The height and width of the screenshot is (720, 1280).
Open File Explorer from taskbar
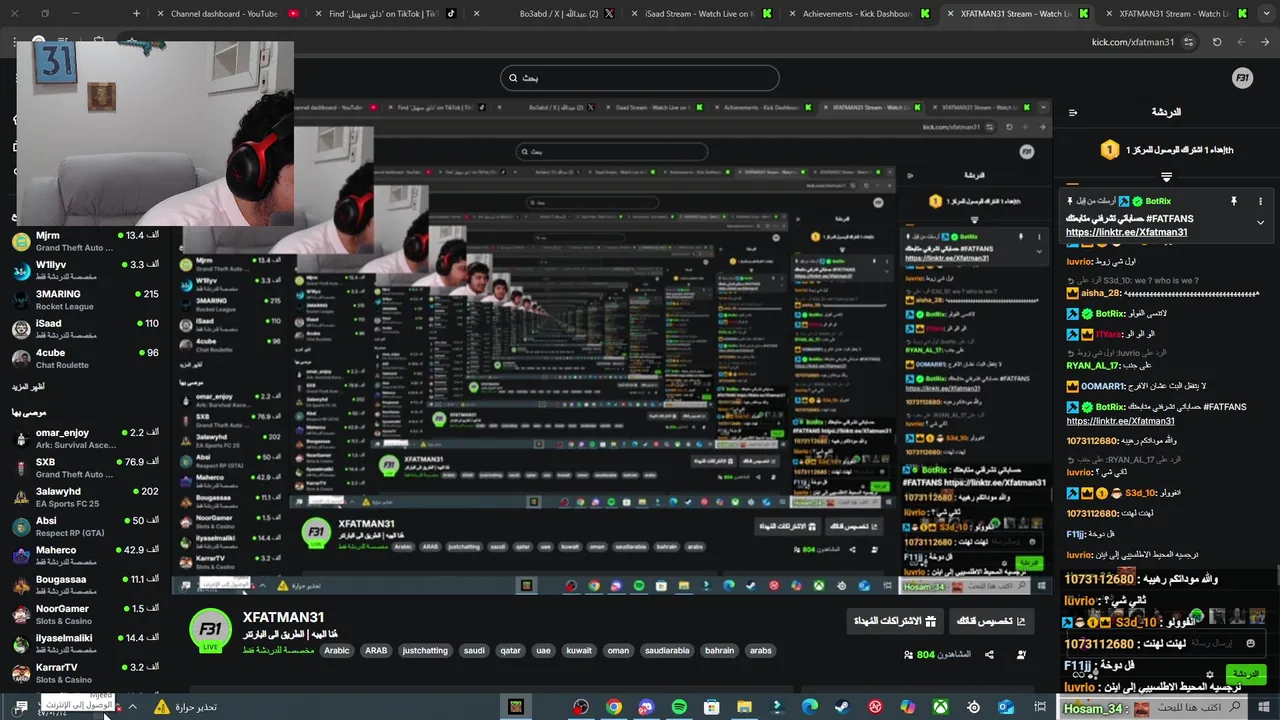click(744, 707)
